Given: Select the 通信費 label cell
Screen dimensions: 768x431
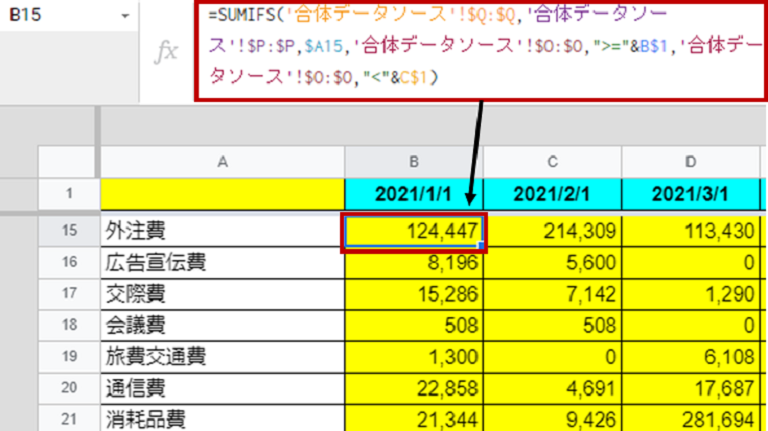Looking at the screenshot, I should point(222,389).
